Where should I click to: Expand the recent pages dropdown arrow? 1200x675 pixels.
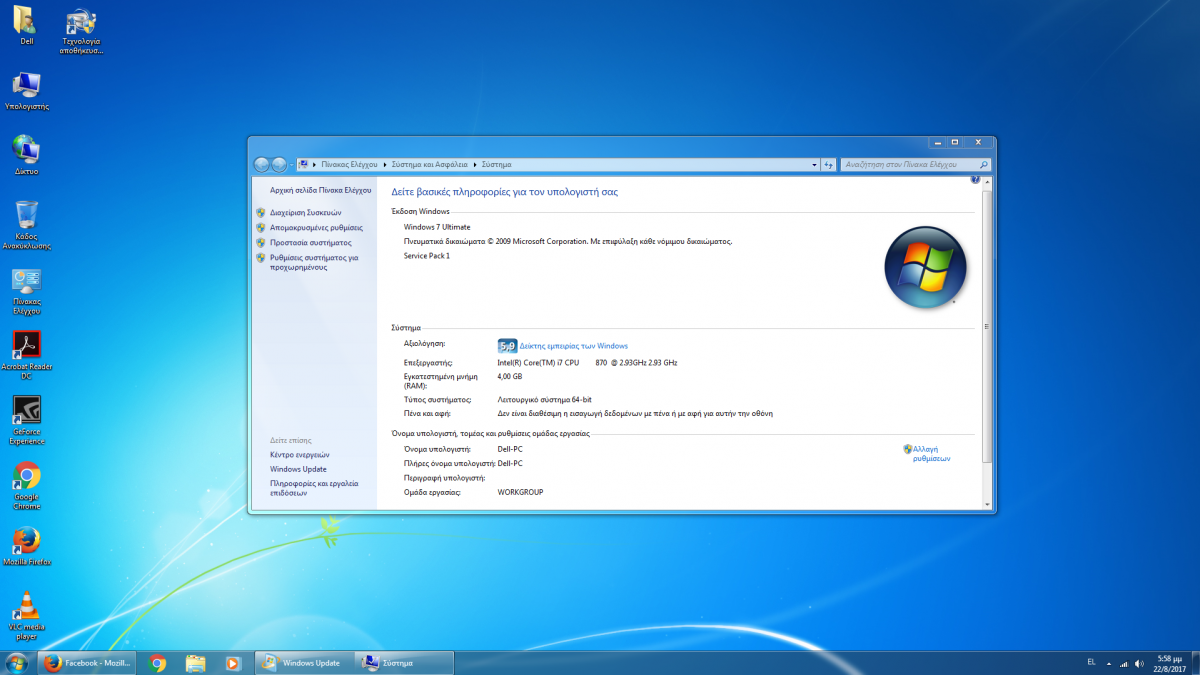click(x=290, y=164)
